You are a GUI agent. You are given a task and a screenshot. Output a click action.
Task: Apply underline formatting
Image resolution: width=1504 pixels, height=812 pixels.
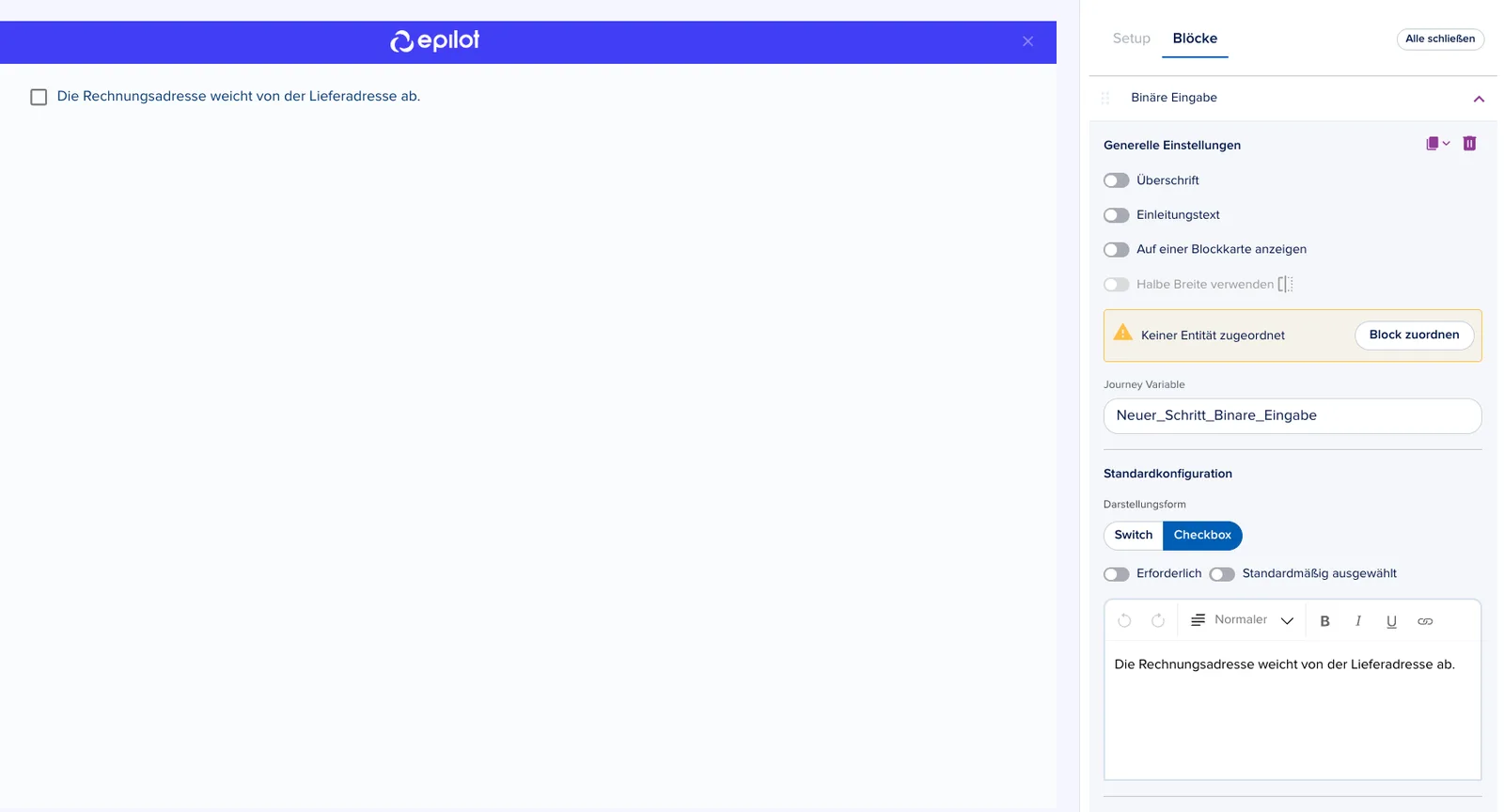click(x=1392, y=621)
